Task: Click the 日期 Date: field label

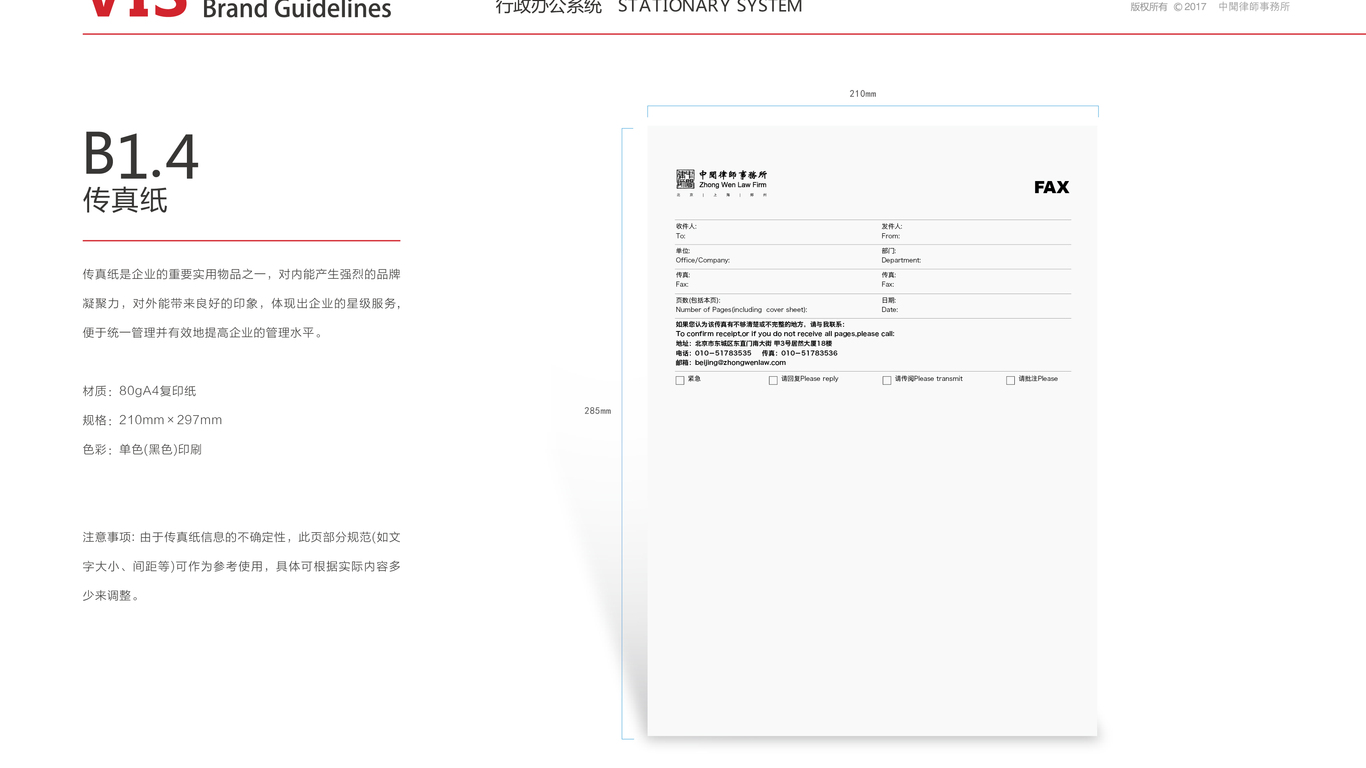Action: 890,305
